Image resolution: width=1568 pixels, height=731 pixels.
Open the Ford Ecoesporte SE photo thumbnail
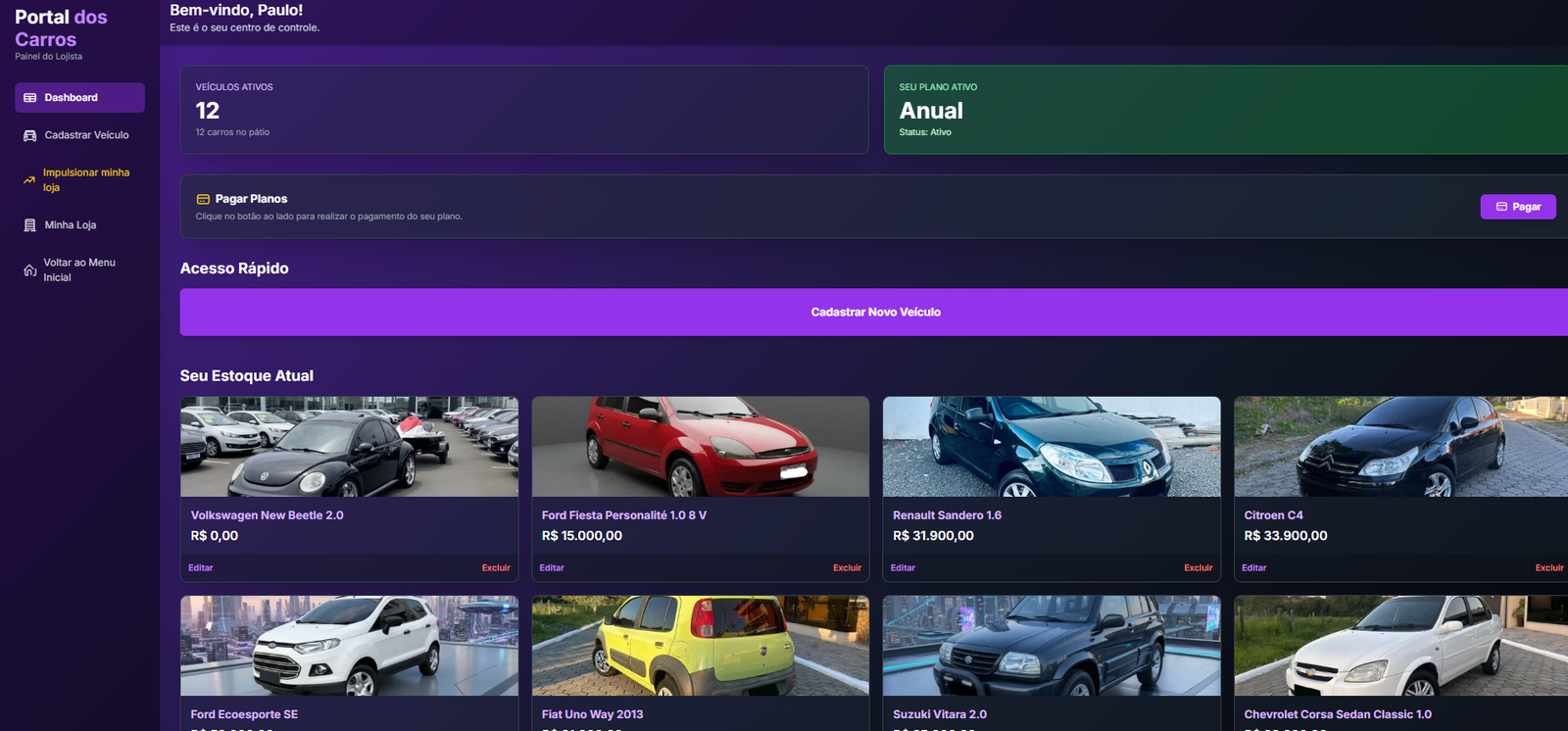[x=349, y=646]
